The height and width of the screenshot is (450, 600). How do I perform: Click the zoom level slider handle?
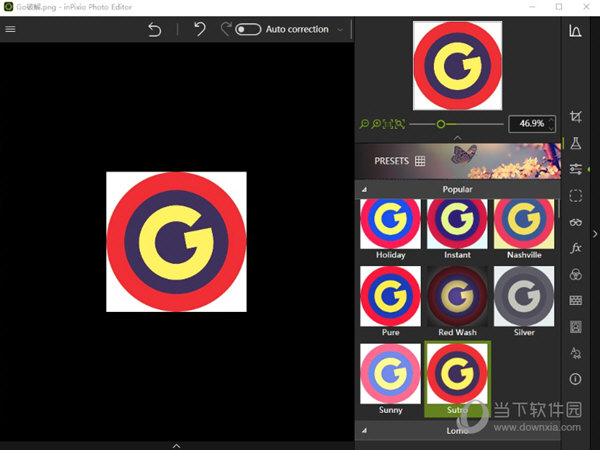(x=440, y=124)
